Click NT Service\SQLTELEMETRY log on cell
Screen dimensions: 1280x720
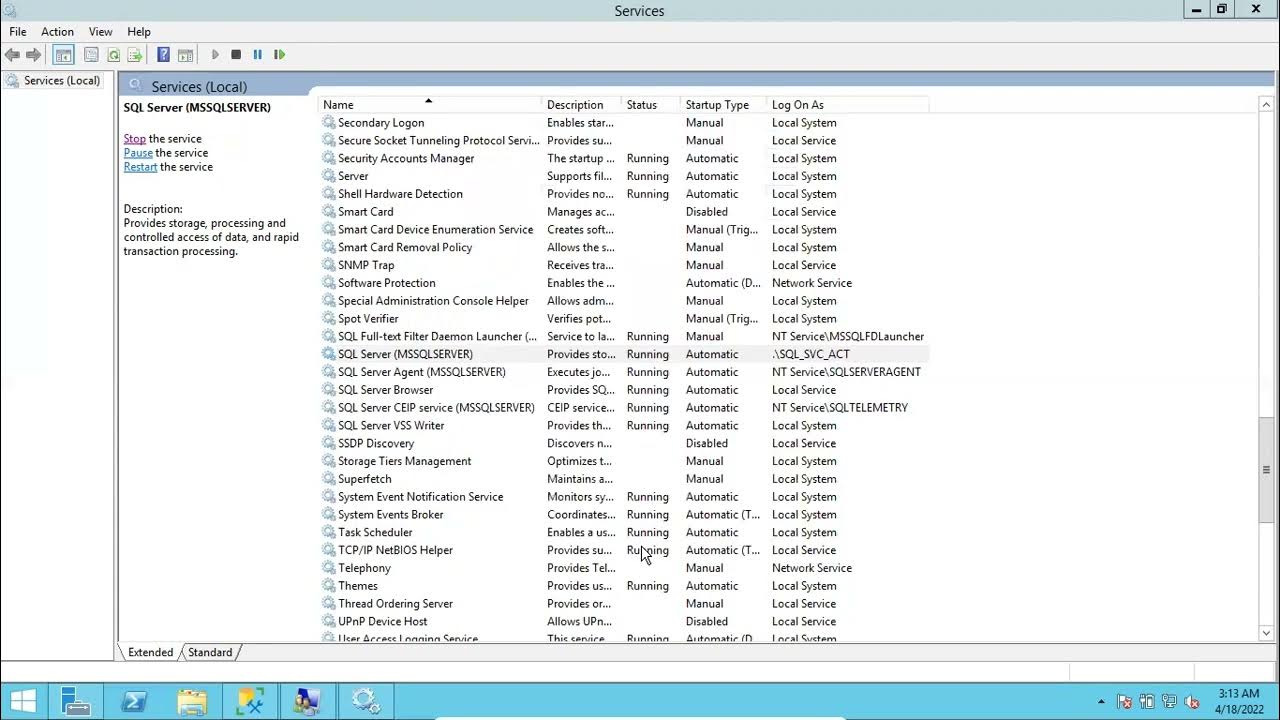tap(840, 408)
